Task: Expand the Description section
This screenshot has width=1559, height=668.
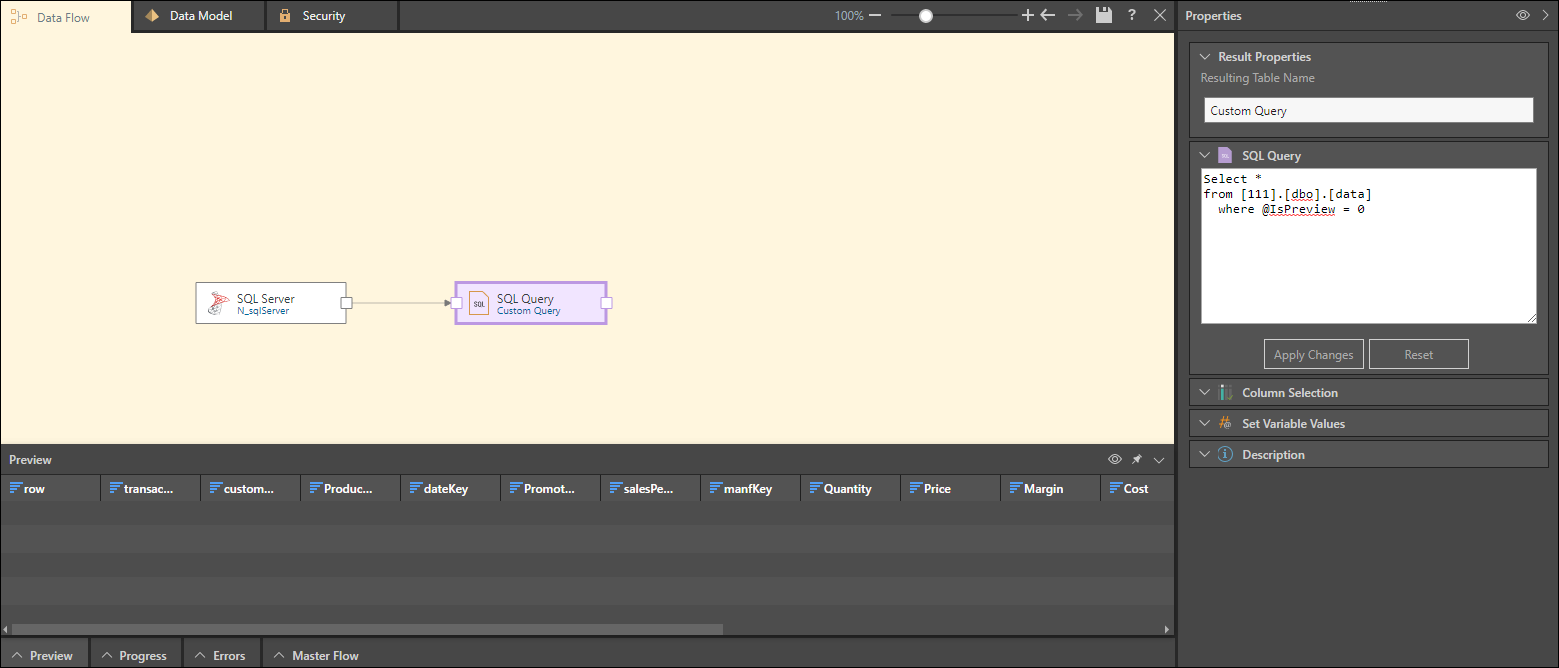Action: (1272, 455)
